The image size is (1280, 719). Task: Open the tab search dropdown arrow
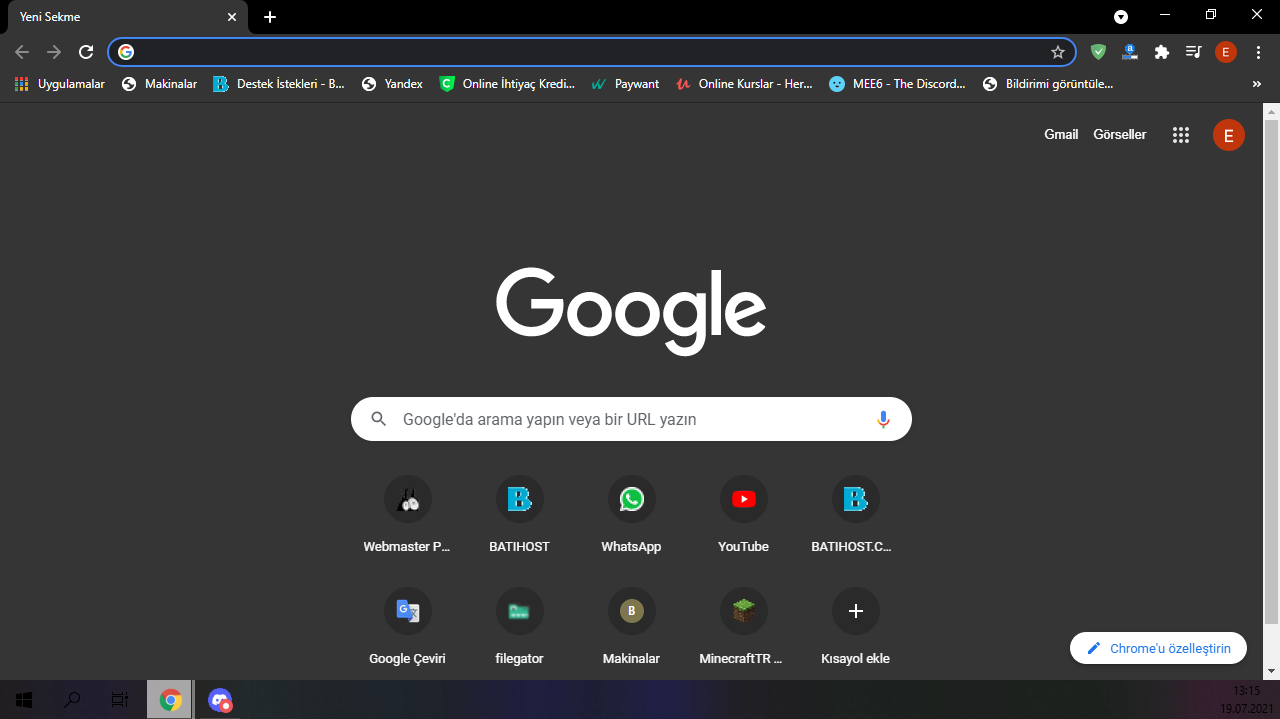pos(1121,17)
